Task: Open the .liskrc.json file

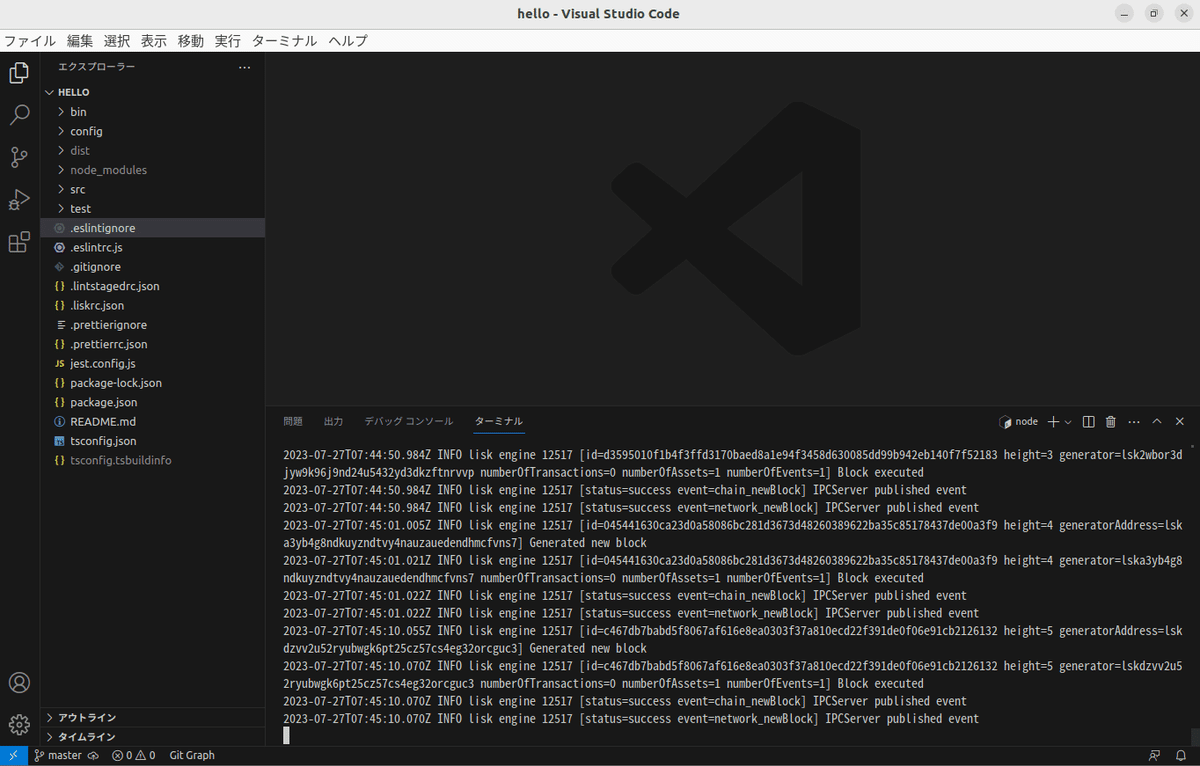Action: (x=152, y=305)
